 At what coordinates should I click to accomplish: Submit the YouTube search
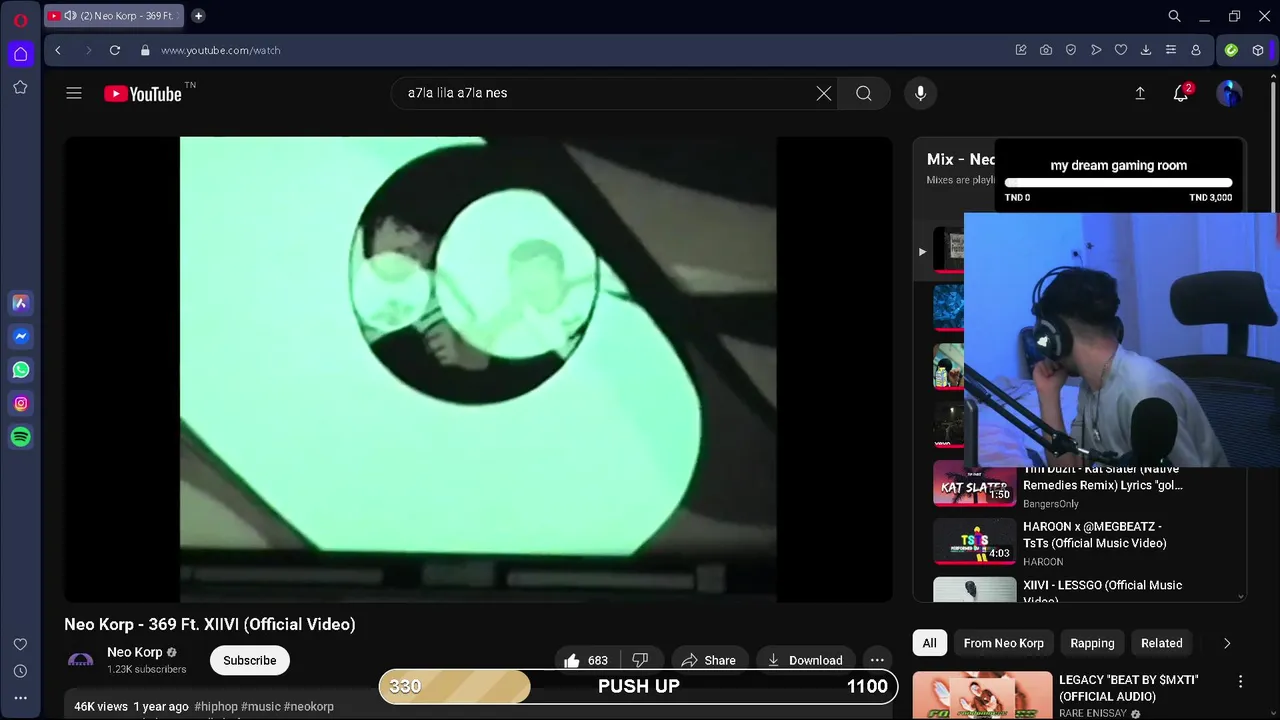(x=864, y=93)
